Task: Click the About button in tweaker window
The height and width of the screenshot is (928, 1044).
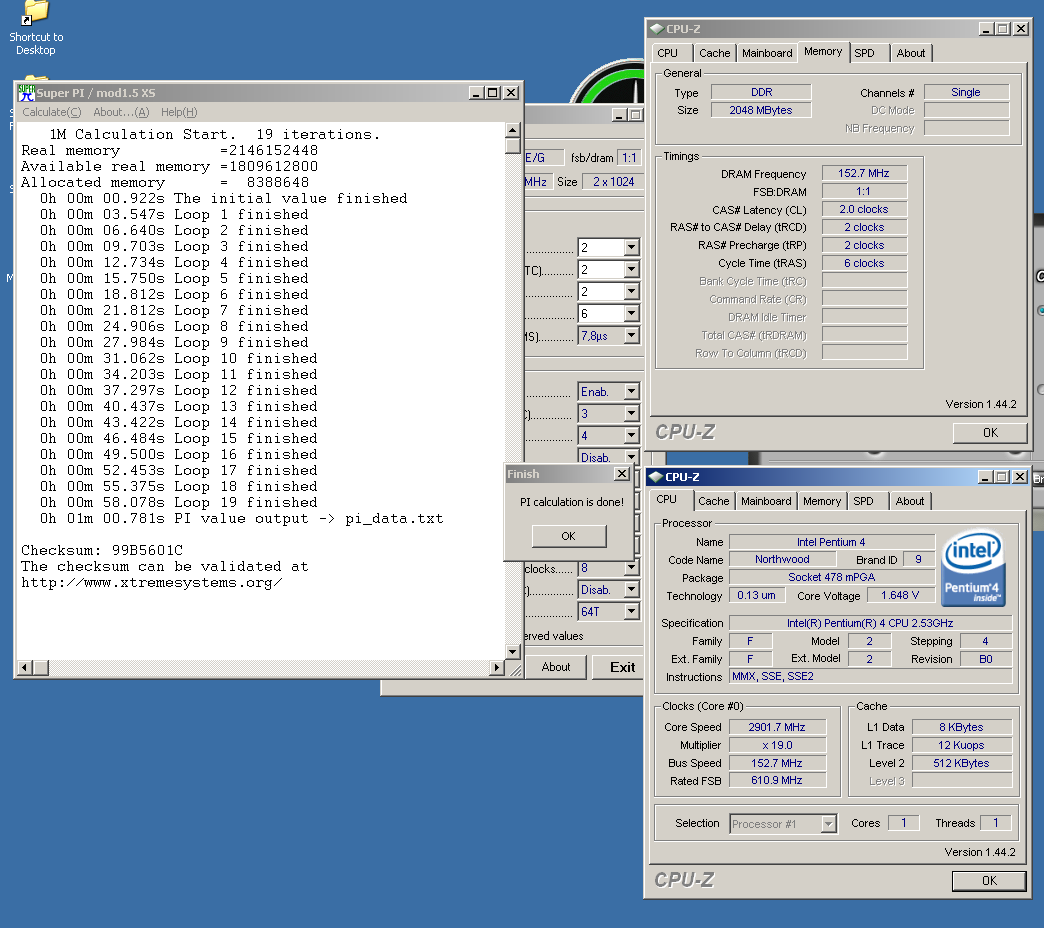Action: [x=556, y=667]
